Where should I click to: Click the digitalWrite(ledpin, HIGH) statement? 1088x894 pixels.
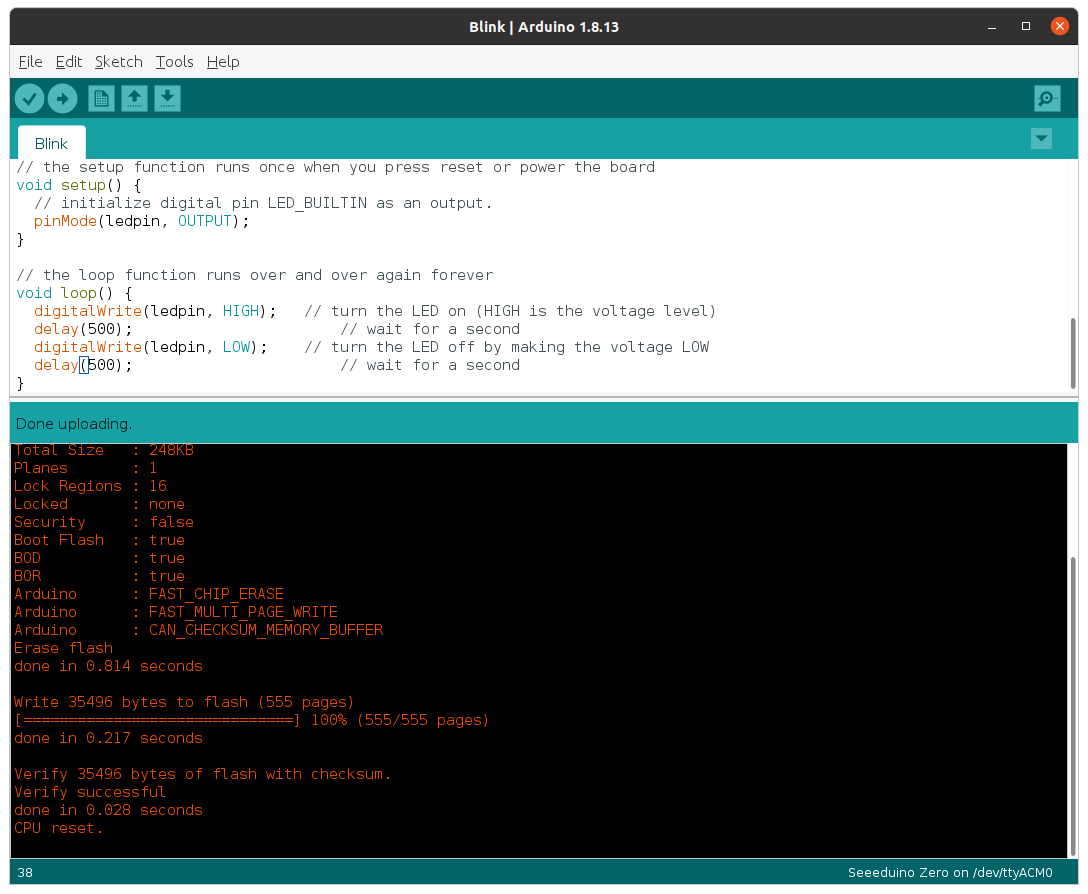click(x=155, y=312)
